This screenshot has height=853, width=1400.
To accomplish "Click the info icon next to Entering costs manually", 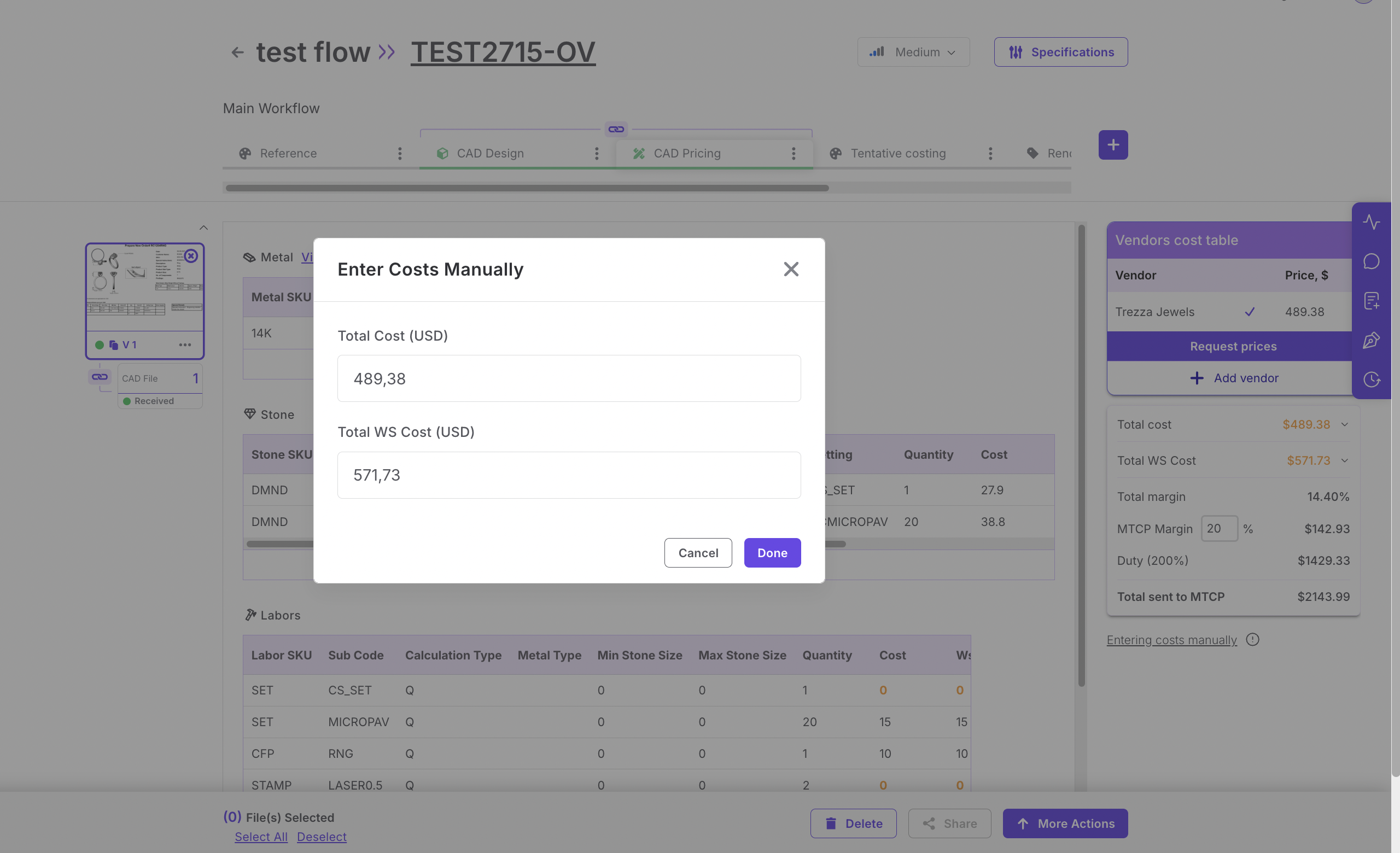I will (x=1252, y=639).
